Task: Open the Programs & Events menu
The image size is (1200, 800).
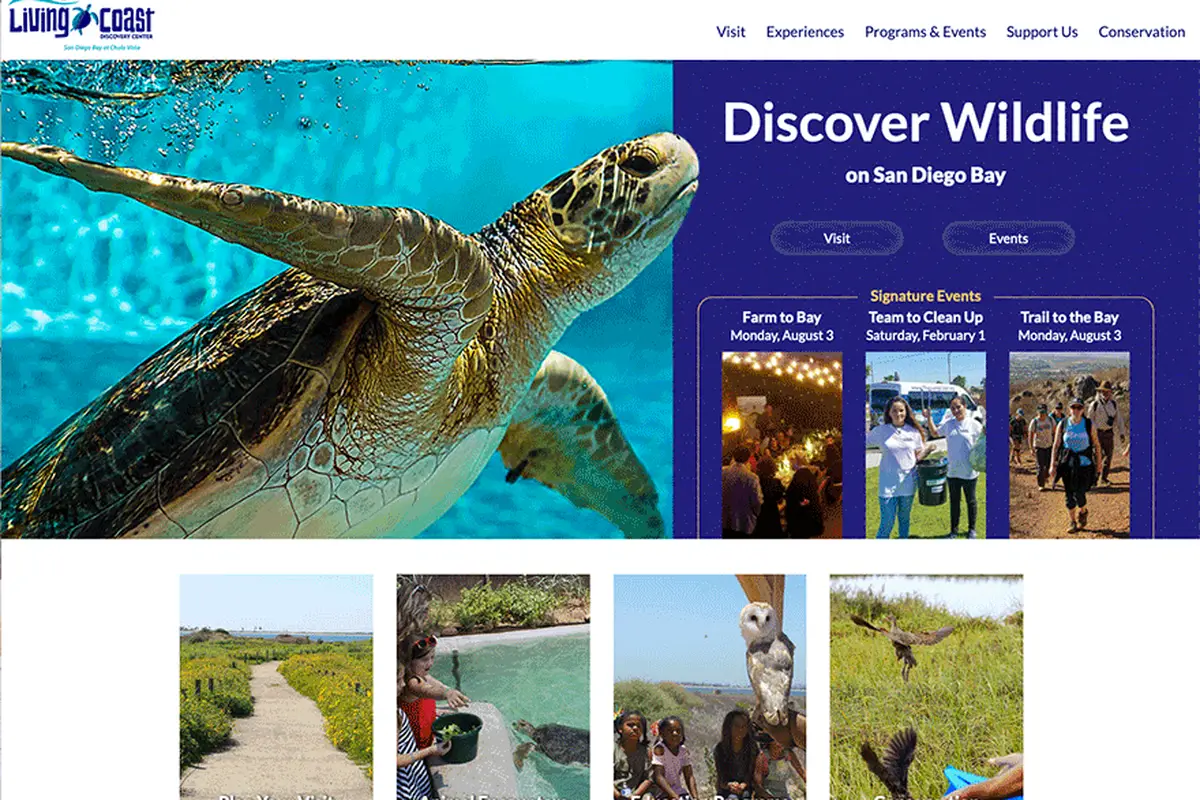Action: click(925, 32)
